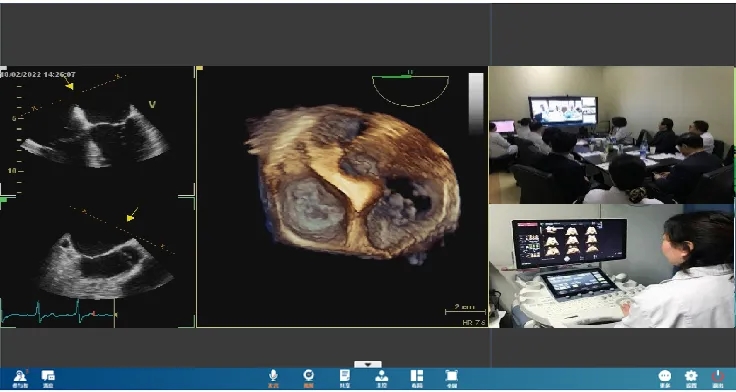Select the conference room video feed
The height and width of the screenshot is (392, 736).
(x=611, y=135)
